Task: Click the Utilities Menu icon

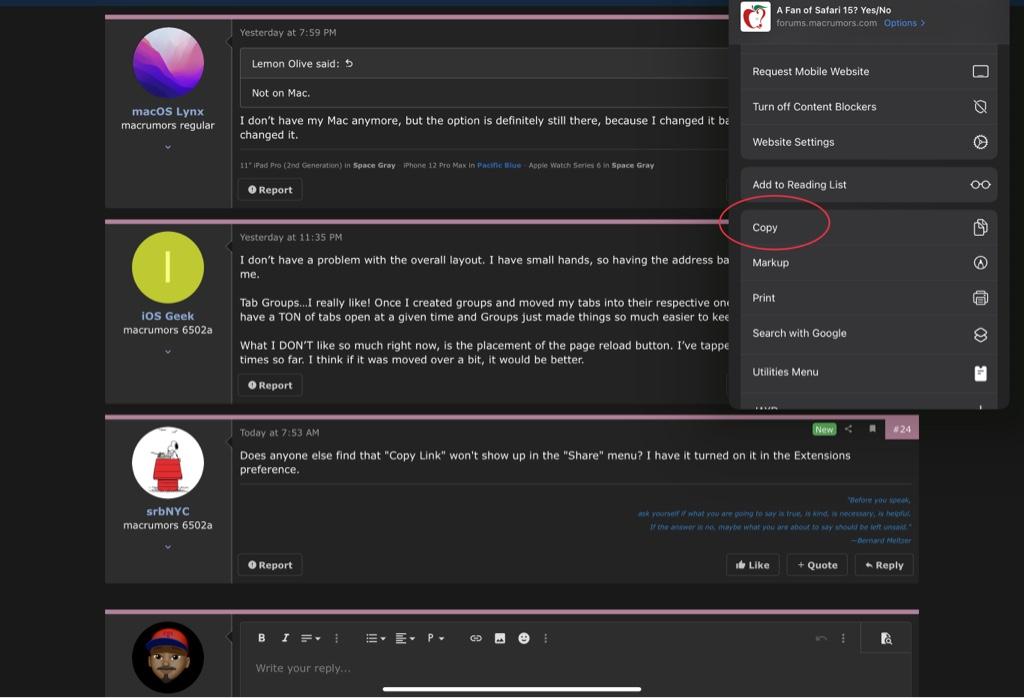Action: coord(980,373)
